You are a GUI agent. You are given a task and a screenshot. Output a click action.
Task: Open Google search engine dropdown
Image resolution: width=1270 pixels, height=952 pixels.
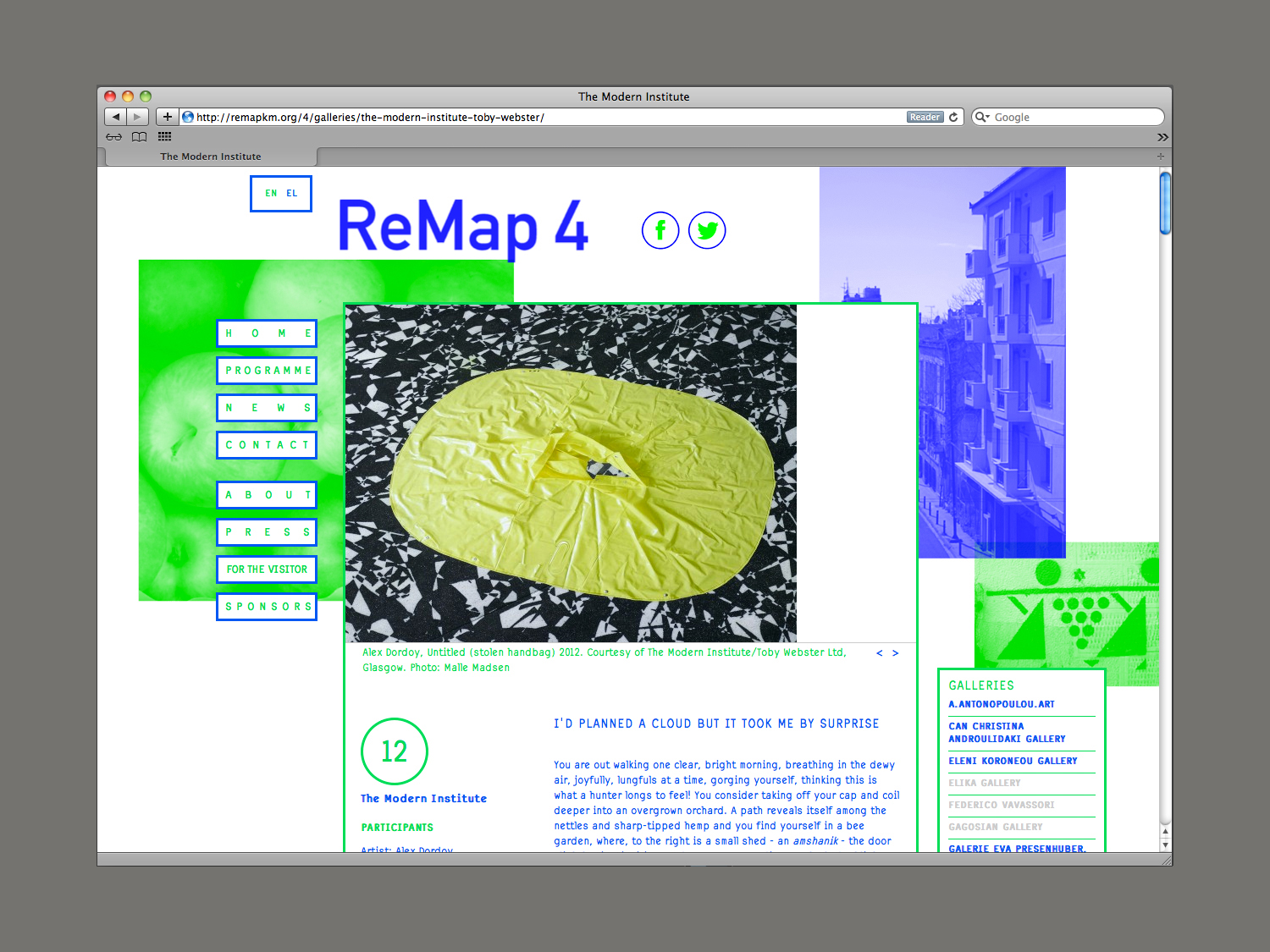982,117
